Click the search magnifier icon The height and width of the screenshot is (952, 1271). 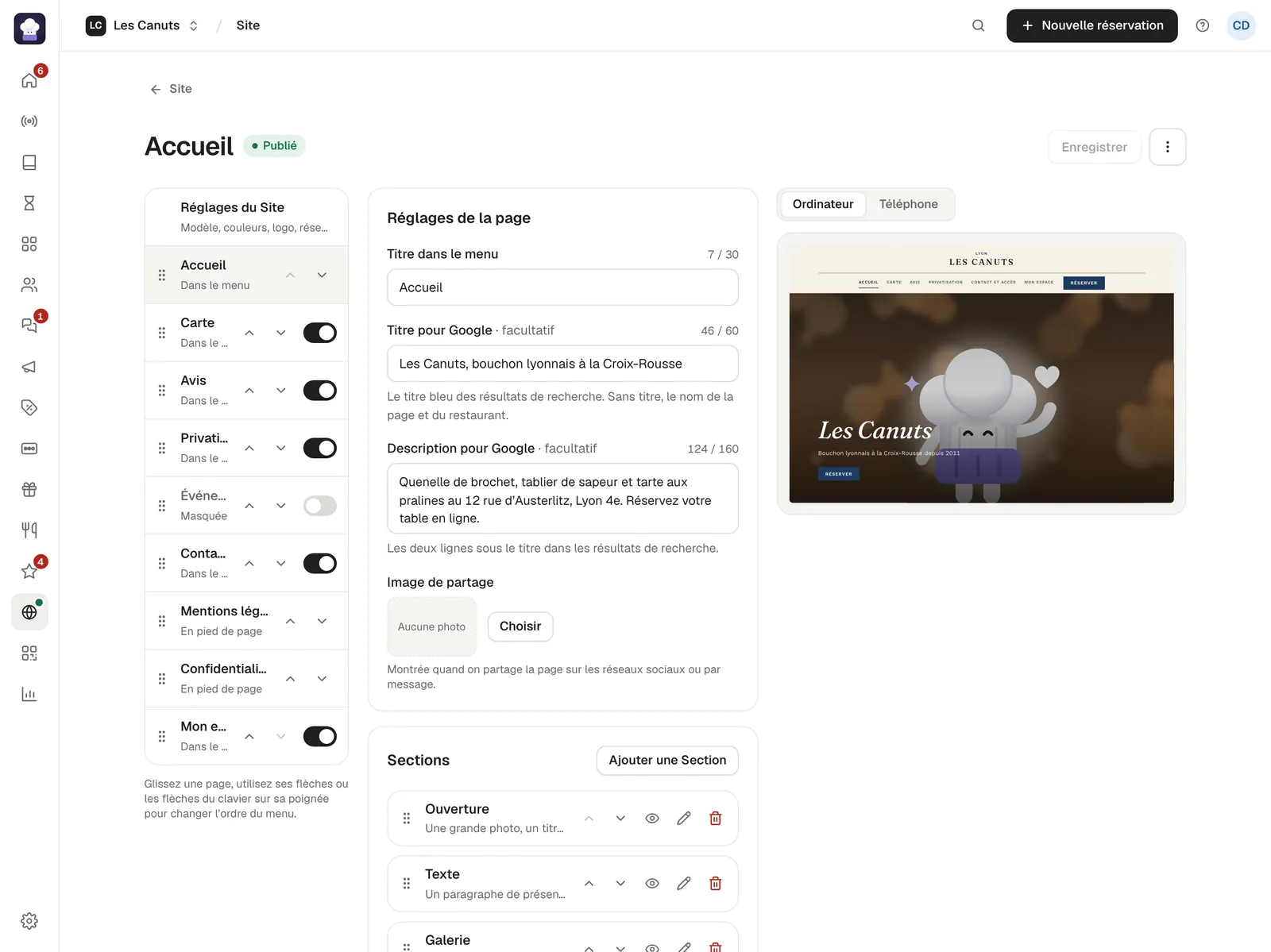[x=979, y=25]
